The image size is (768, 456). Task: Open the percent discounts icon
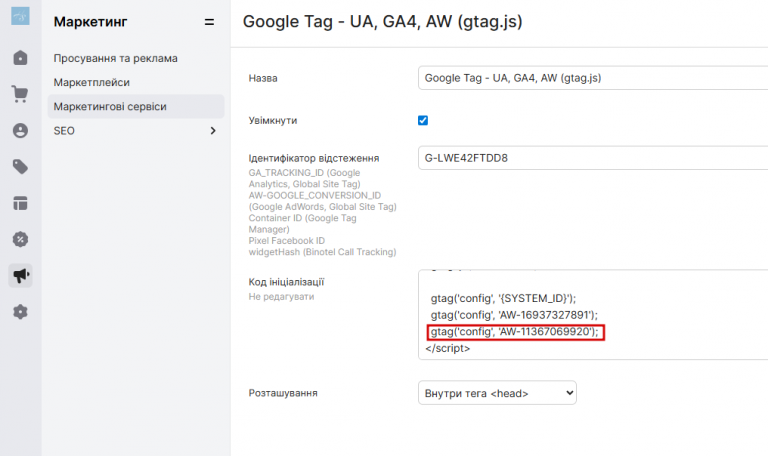20,239
